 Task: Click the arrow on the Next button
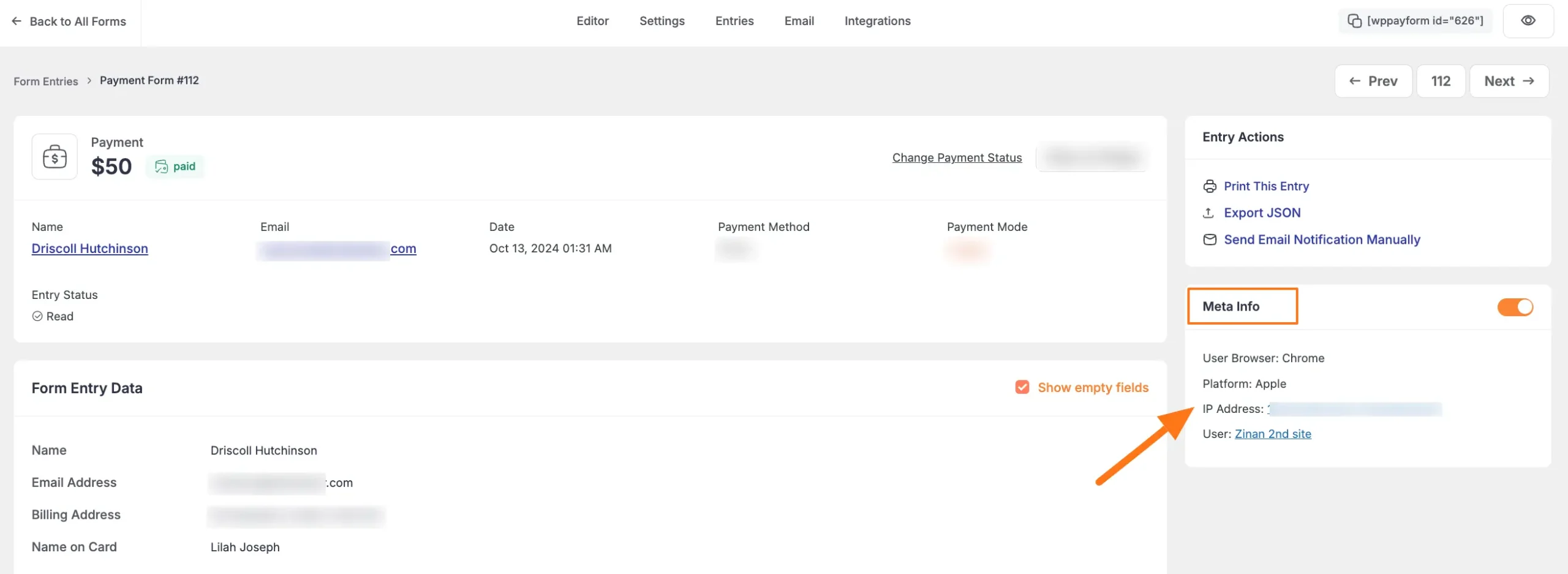1529,80
